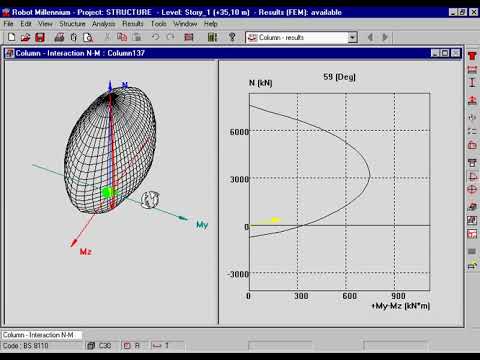Image resolution: width=480 pixels, height=360 pixels.
Task: Click the 59 [Deg] angle label
Action: coord(339,77)
